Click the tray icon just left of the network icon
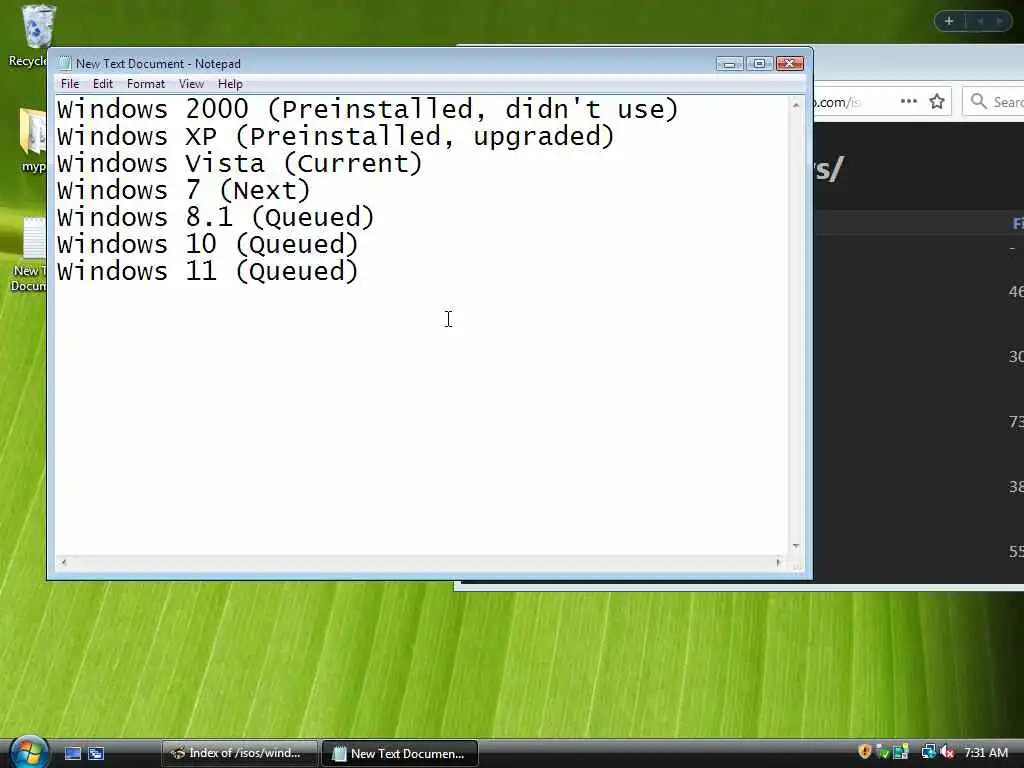The image size is (1024, 768). tap(901, 752)
